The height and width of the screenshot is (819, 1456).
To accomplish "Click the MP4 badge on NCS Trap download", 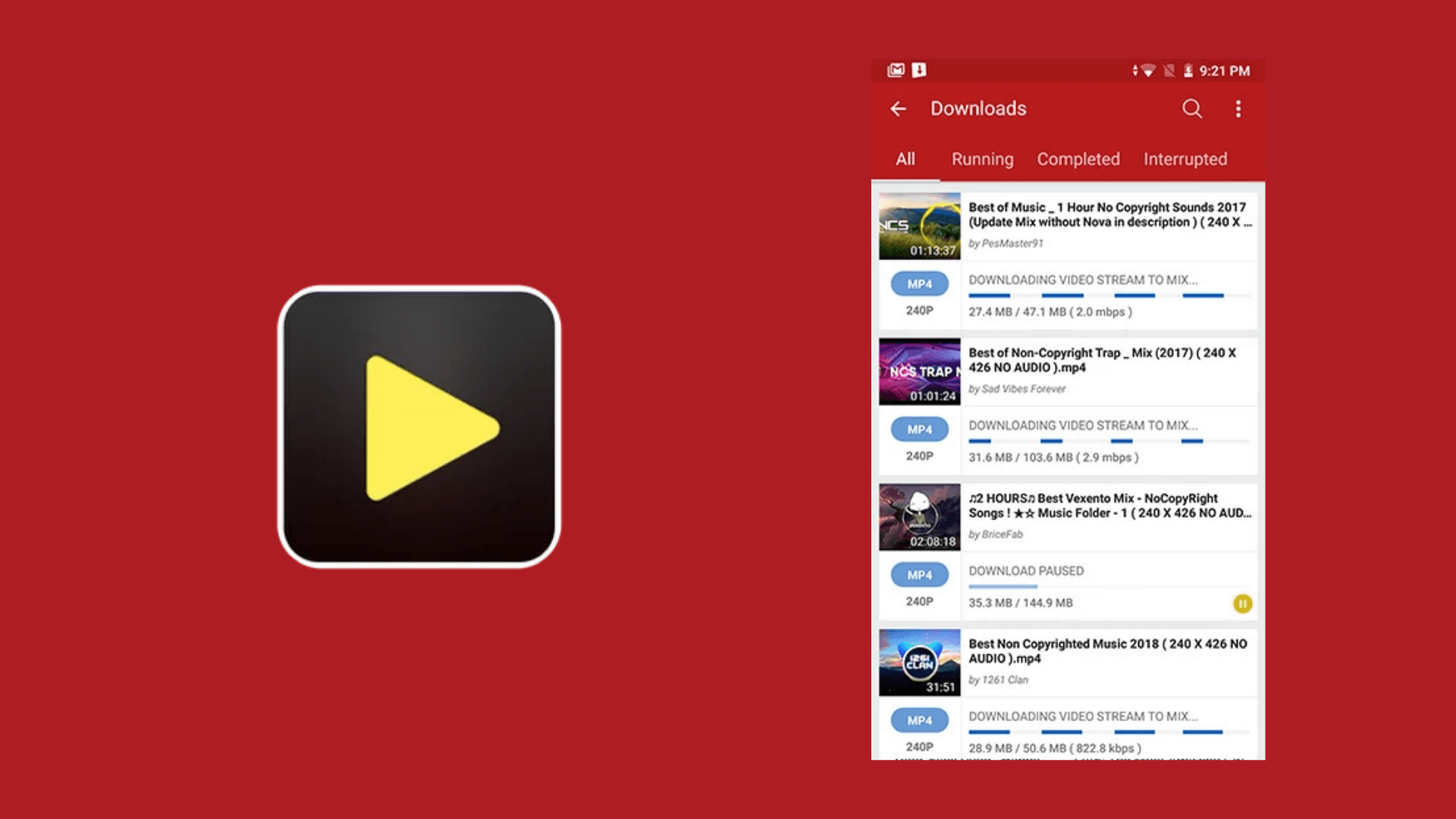I will pyautogui.click(x=918, y=429).
